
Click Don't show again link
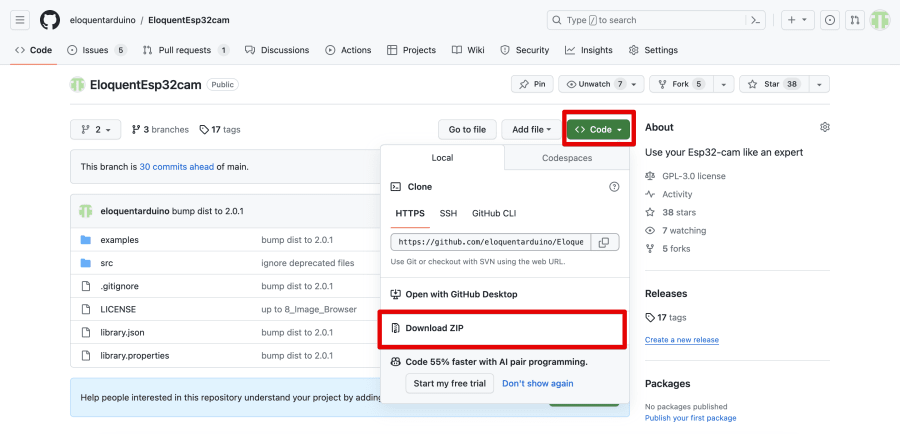click(537, 383)
